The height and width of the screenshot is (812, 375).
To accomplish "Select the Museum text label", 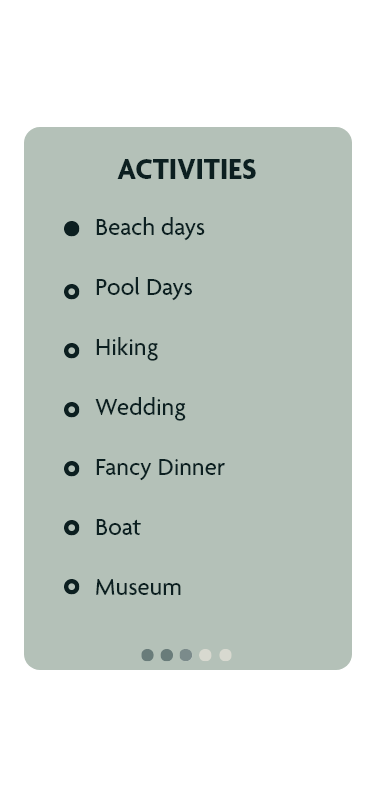I will [x=138, y=588].
